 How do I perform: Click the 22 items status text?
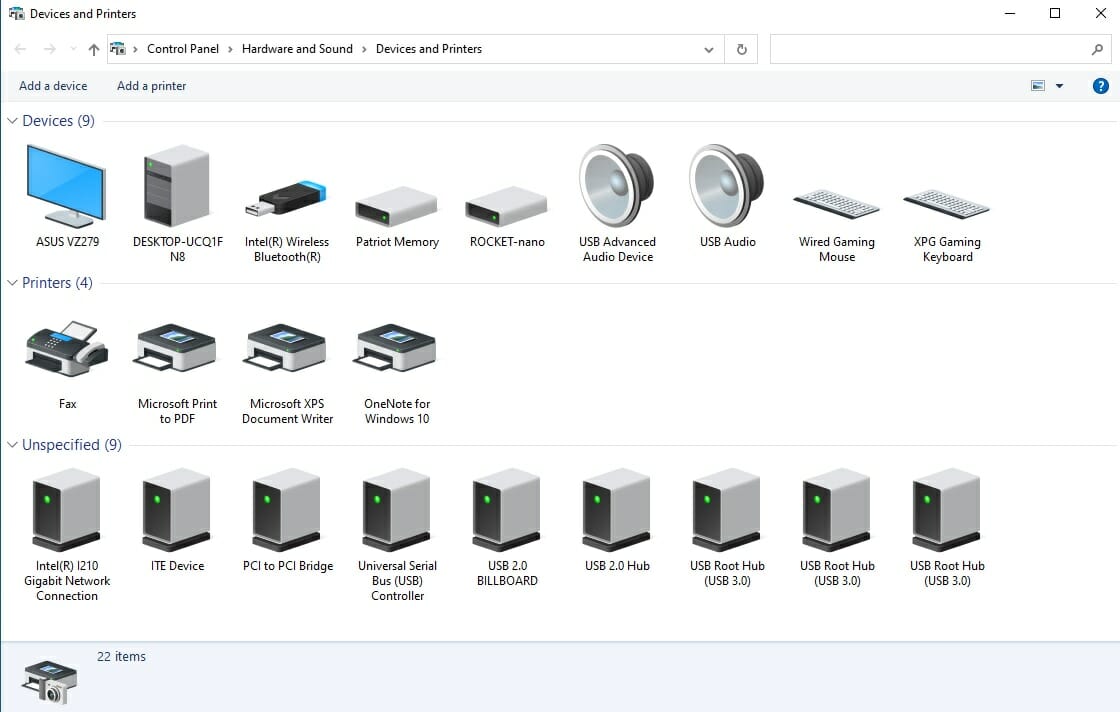click(x=121, y=656)
